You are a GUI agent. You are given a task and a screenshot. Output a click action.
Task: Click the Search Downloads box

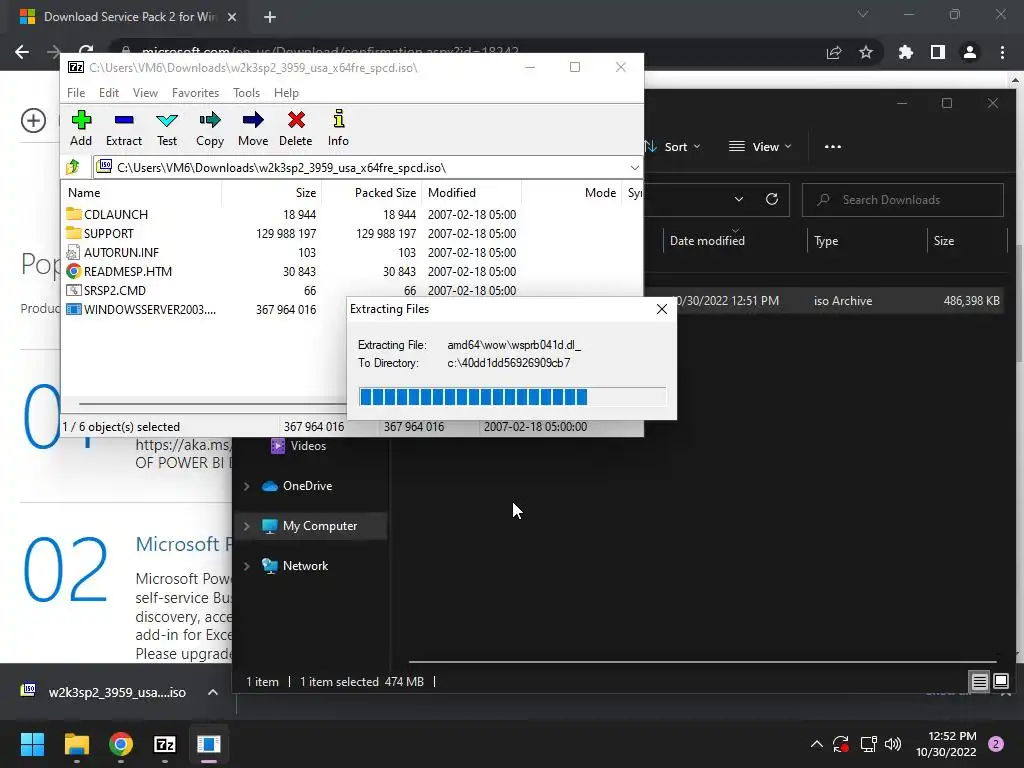click(x=903, y=200)
